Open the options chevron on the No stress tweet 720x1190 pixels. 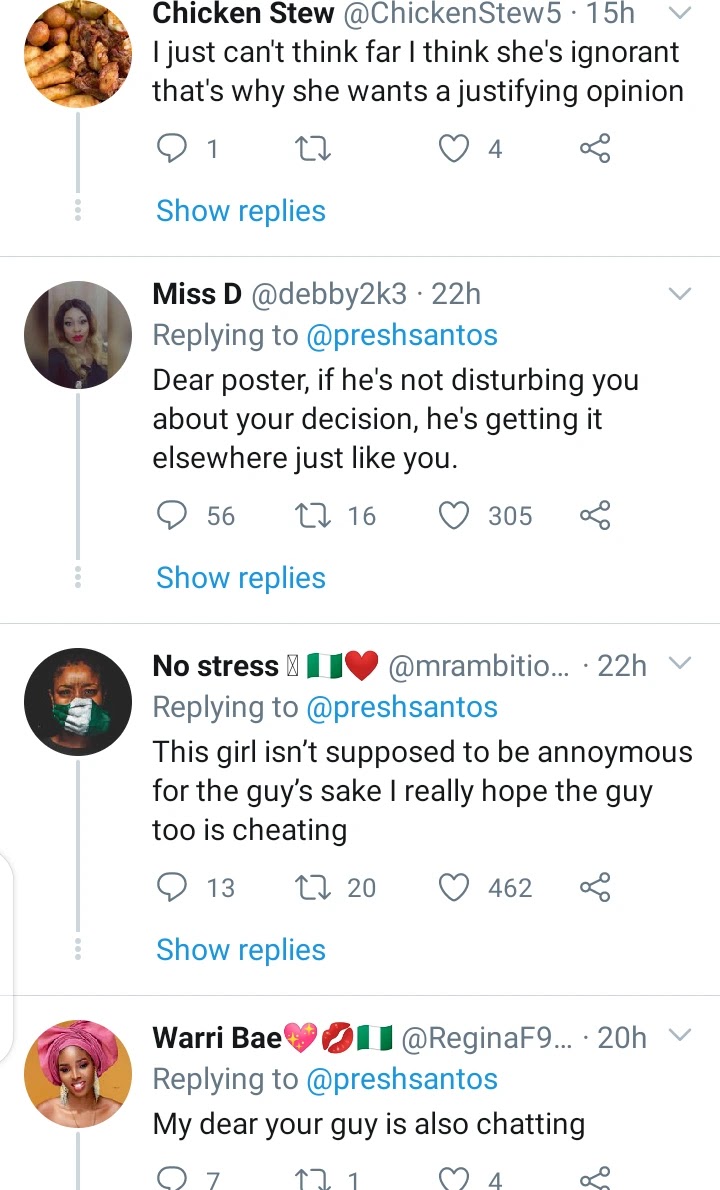(x=679, y=665)
